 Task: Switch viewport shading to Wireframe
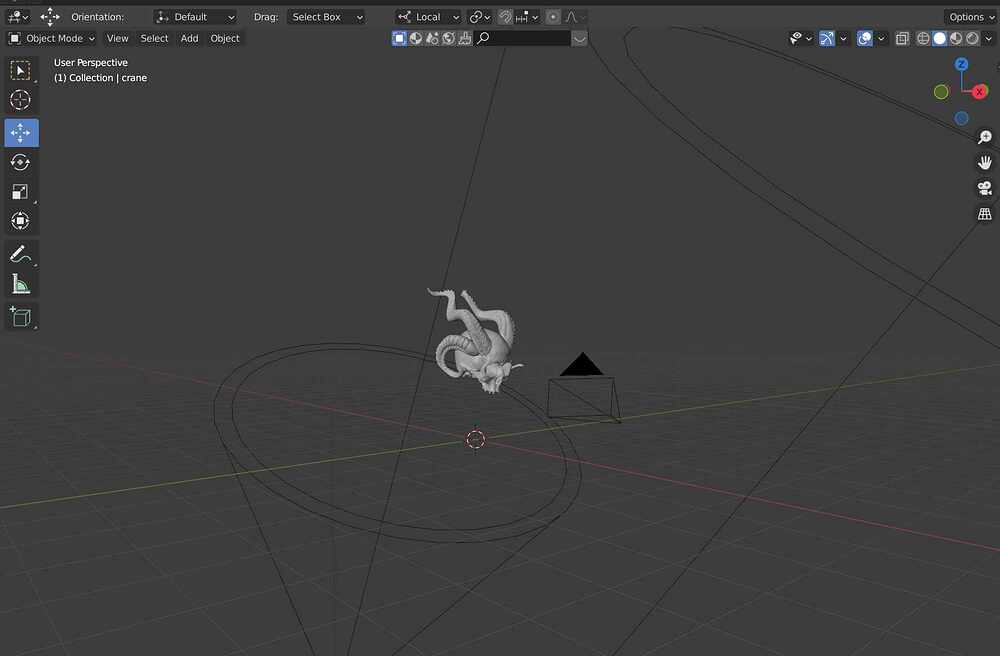pos(923,38)
